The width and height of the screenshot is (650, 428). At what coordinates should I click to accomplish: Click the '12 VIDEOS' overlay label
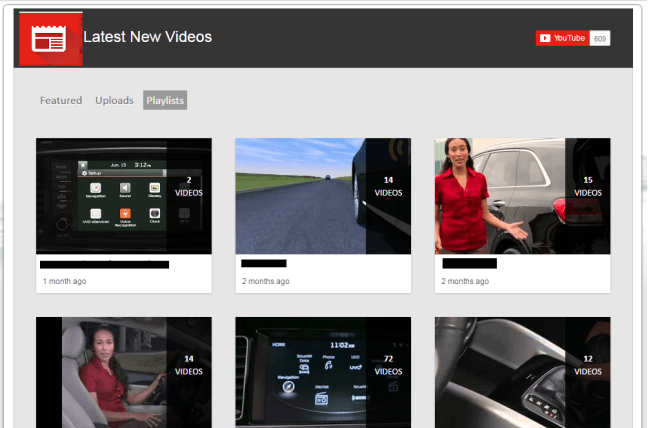(588, 365)
